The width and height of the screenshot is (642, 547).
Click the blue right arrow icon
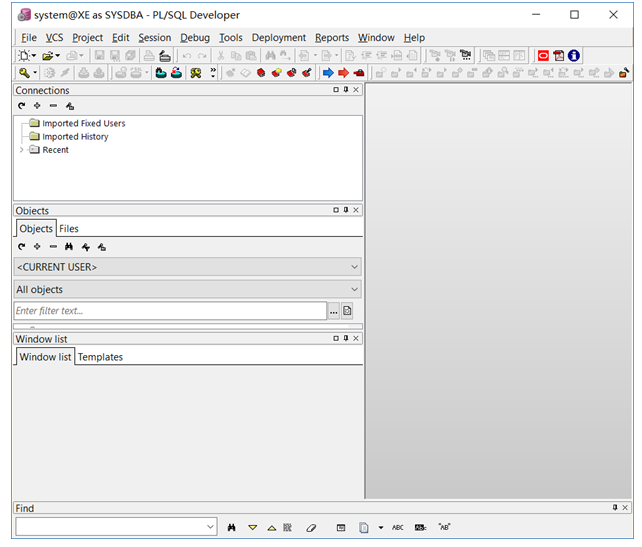point(328,73)
